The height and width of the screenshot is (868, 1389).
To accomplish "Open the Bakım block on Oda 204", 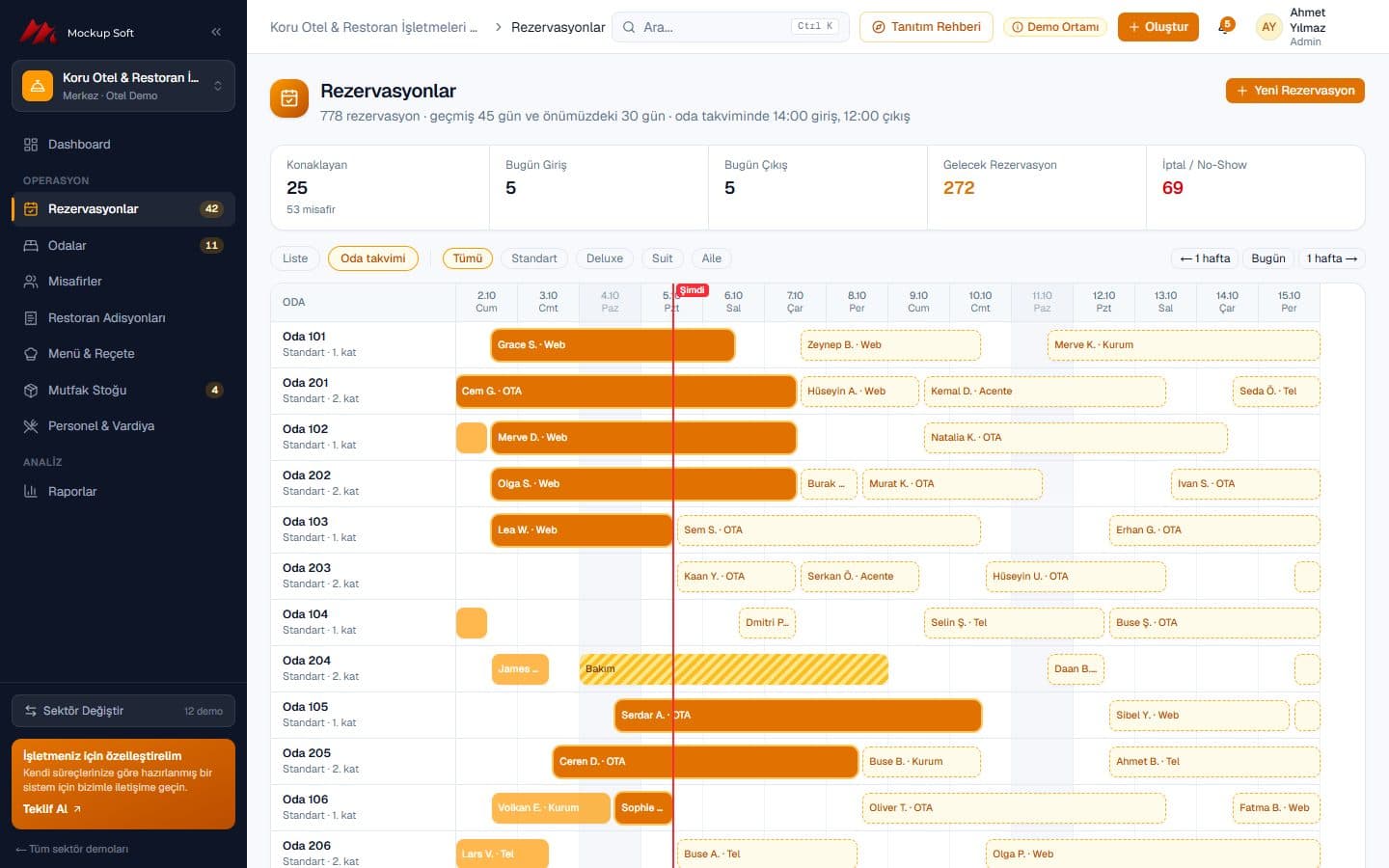I will click(734, 669).
